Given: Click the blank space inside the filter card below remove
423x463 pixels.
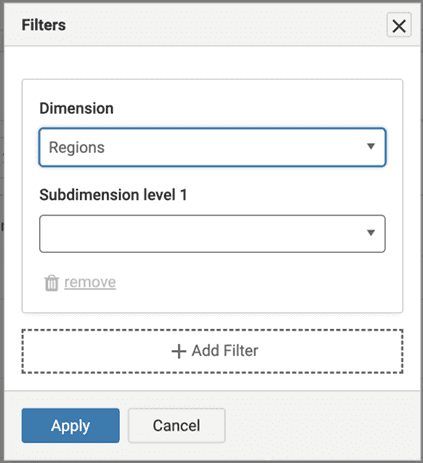Looking at the screenshot, I should [x=212, y=302].
